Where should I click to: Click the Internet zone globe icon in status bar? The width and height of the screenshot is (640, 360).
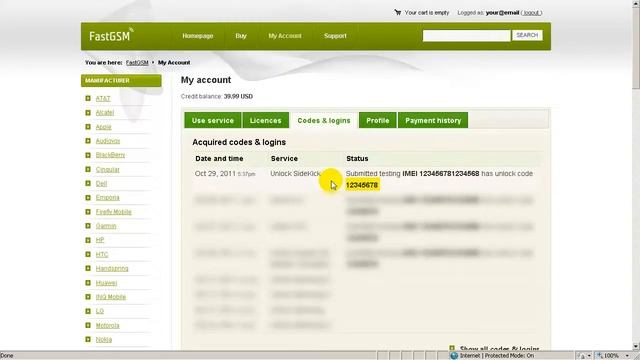pyautogui.click(x=454, y=356)
